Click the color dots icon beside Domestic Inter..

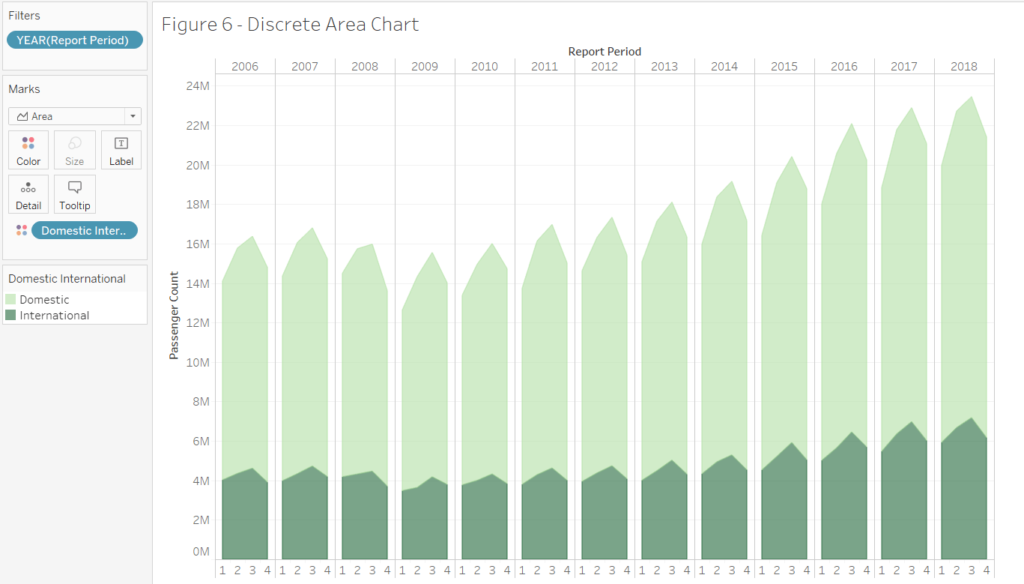pyautogui.click(x=22, y=231)
